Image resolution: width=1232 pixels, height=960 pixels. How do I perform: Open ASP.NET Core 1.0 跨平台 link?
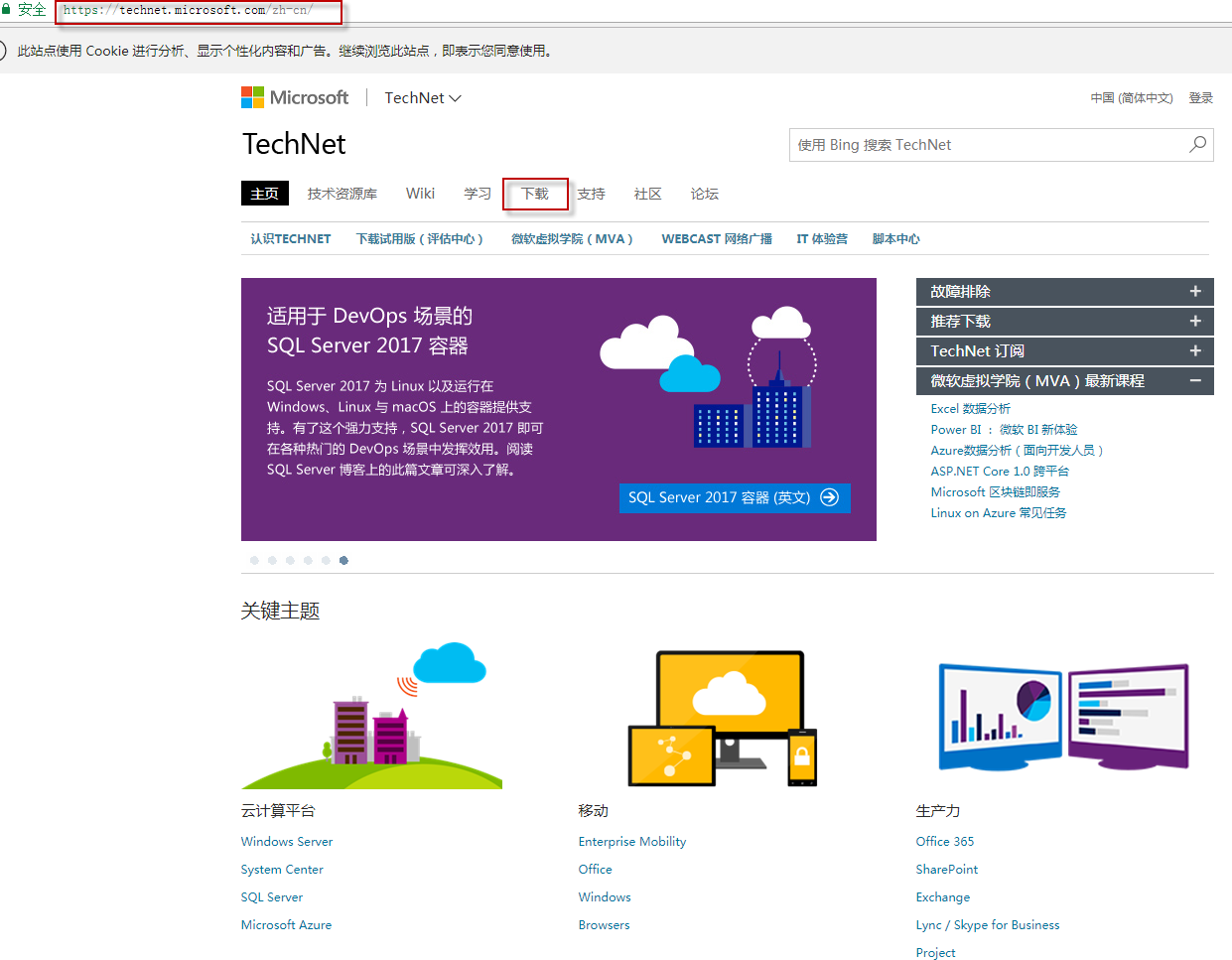pos(1000,472)
